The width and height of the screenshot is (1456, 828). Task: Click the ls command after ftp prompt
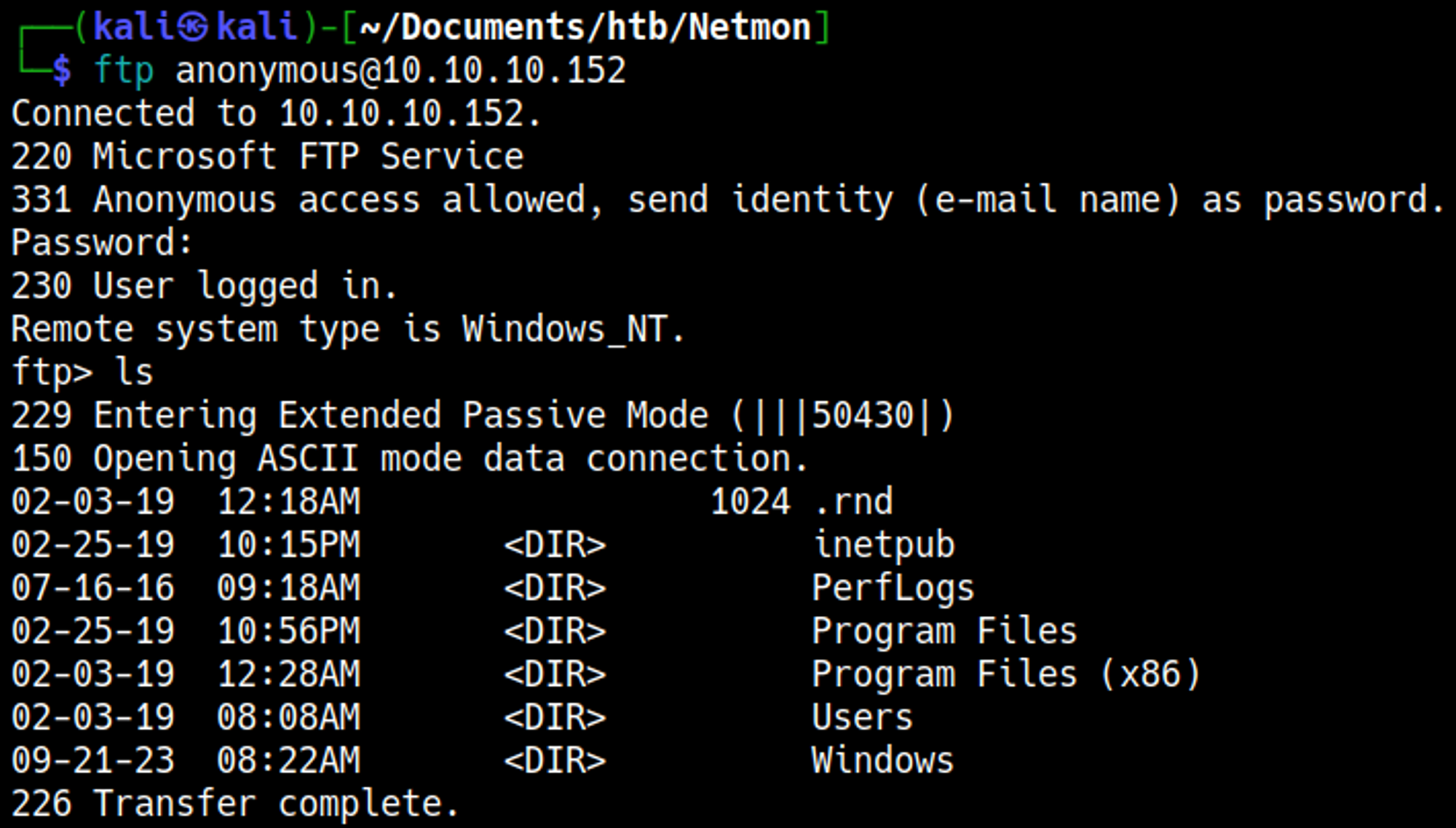(x=135, y=372)
